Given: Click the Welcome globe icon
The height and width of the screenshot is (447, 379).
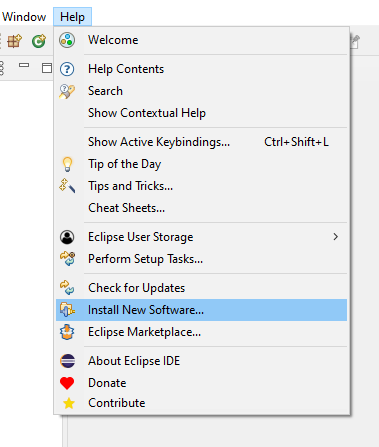Looking at the screenshot, I should click(67, 40).
